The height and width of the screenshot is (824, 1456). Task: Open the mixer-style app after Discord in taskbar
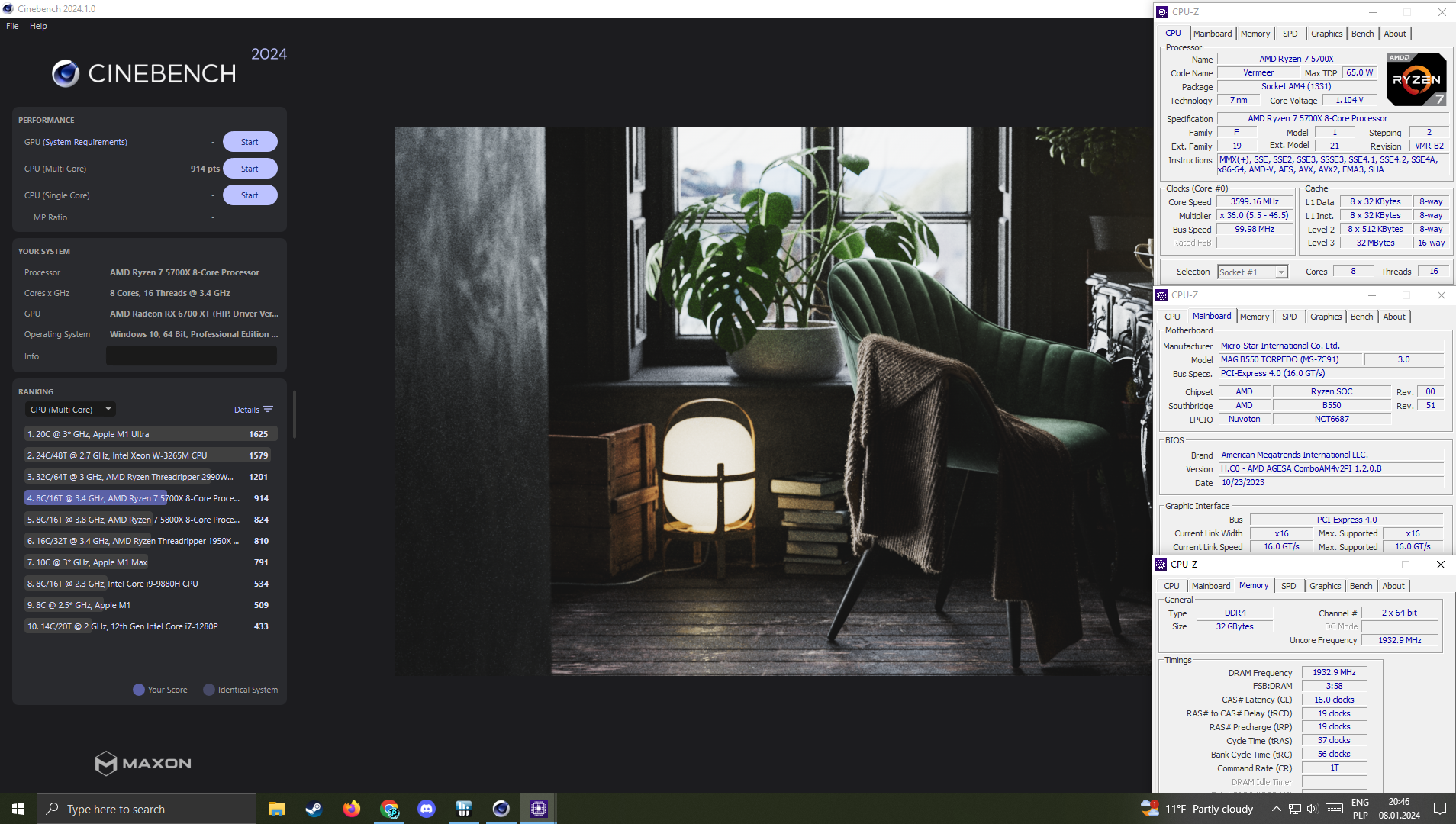[x=464, y=809]
